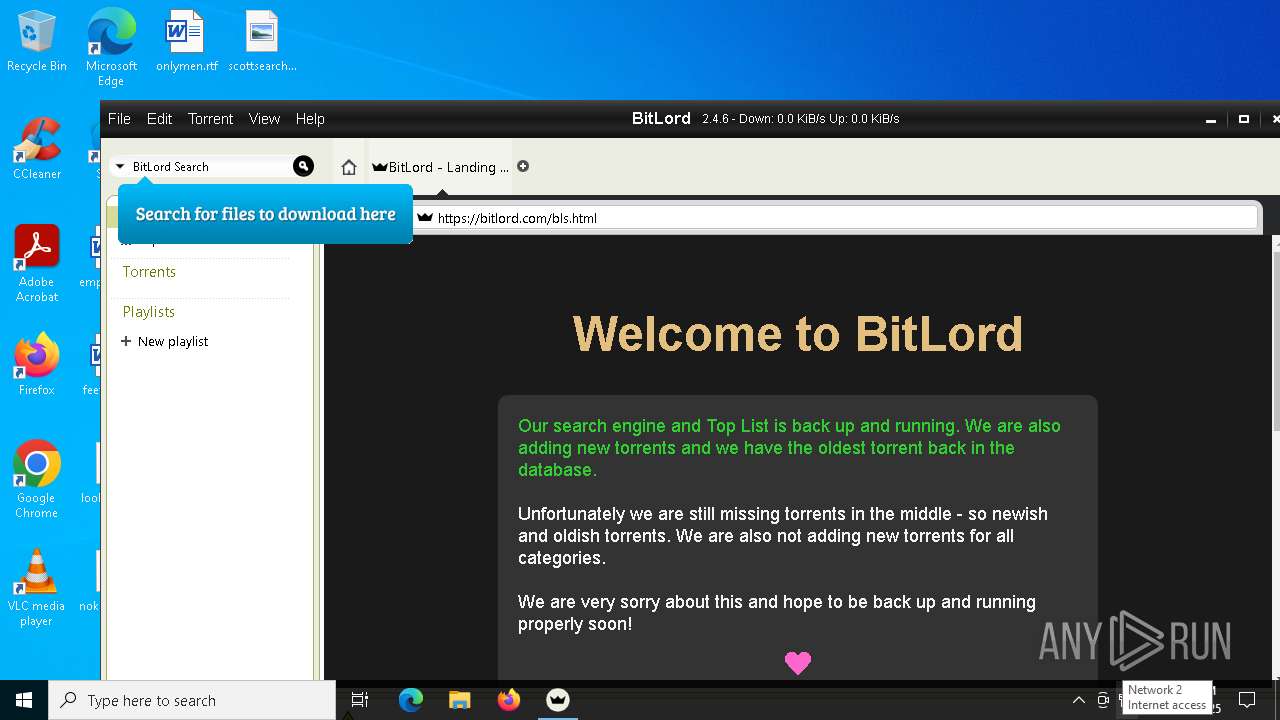Expand the BitLord Search engine dropdown arrow

pos(120,167)
